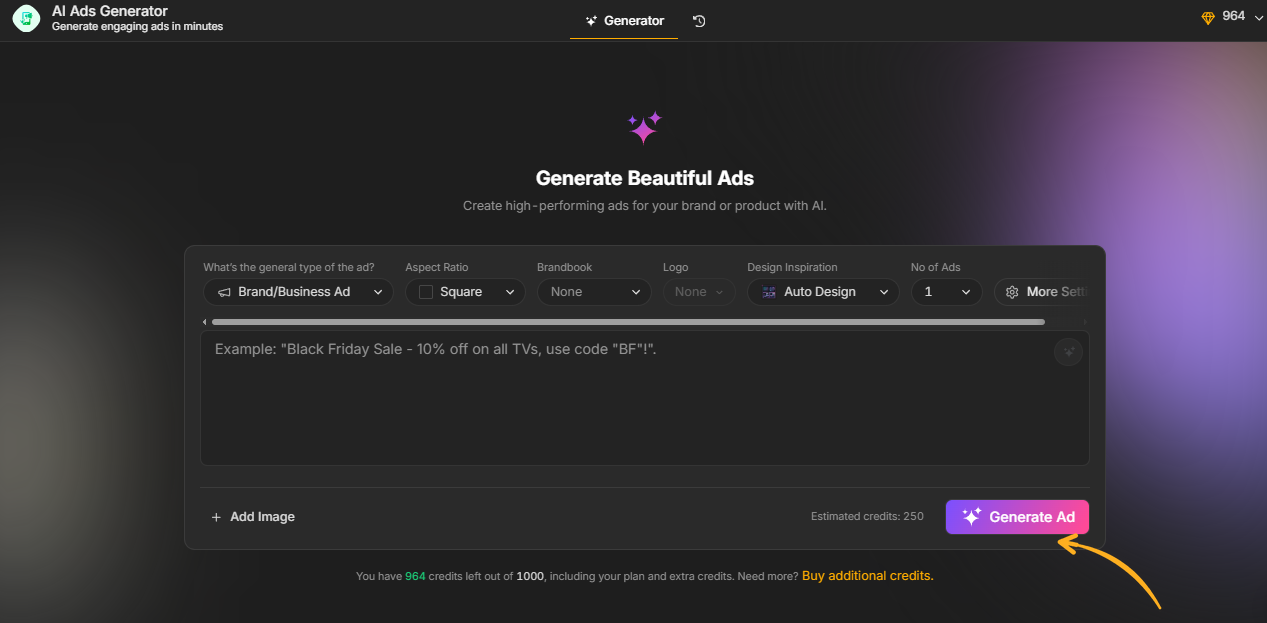Open the Brandbook None dropdown
1267x623 pixels.
595,292
